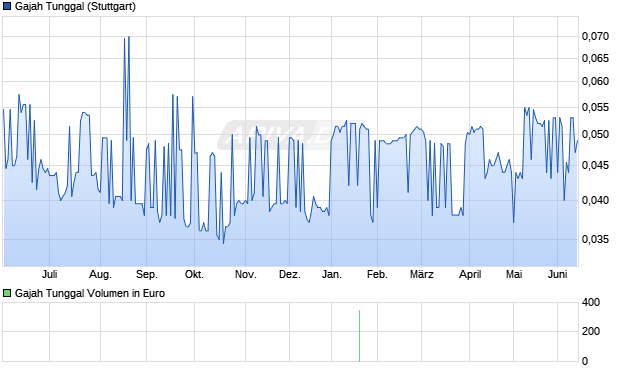Screen dimensions: 620x371
Task: Click the green volume bar in January
Action: click(359, 336)
